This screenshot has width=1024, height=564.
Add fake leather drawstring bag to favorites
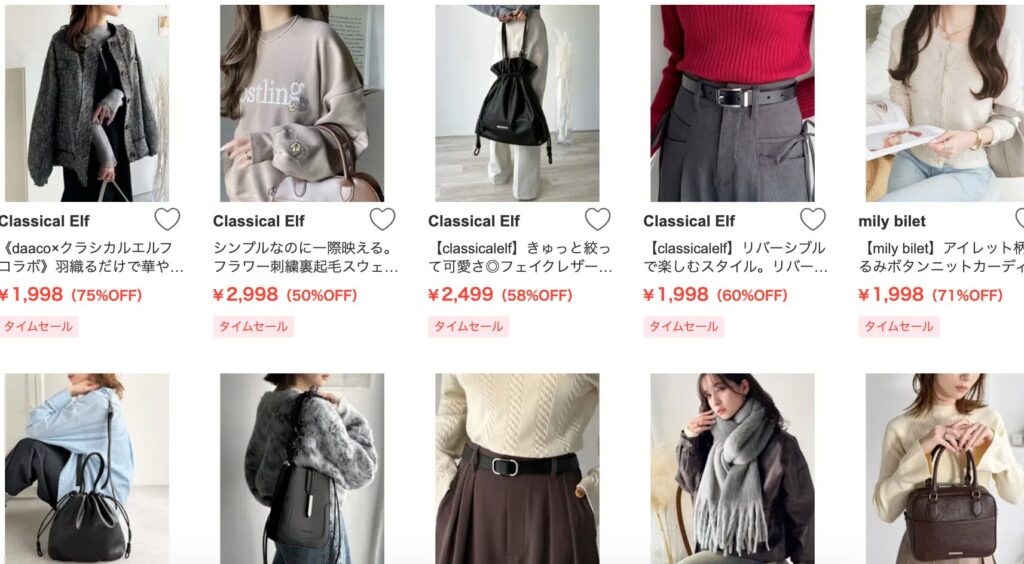[597, 219]
